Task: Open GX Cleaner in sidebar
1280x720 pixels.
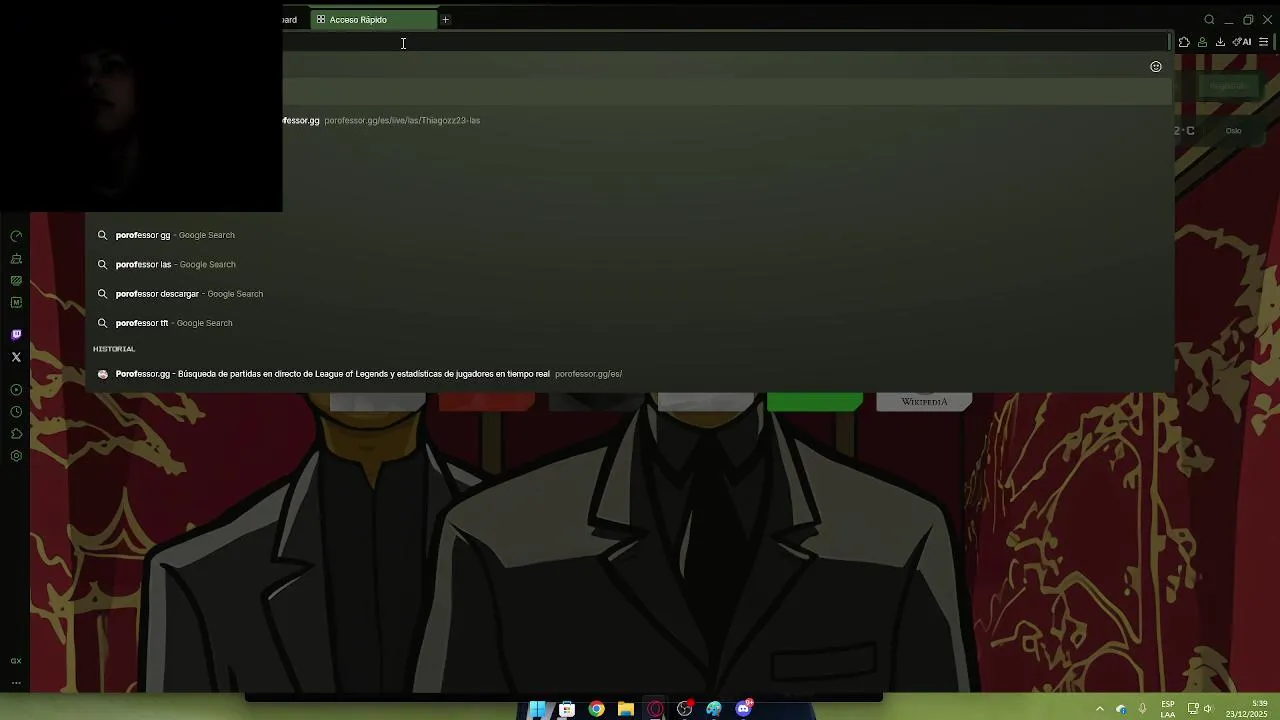Action: [16, 258]
